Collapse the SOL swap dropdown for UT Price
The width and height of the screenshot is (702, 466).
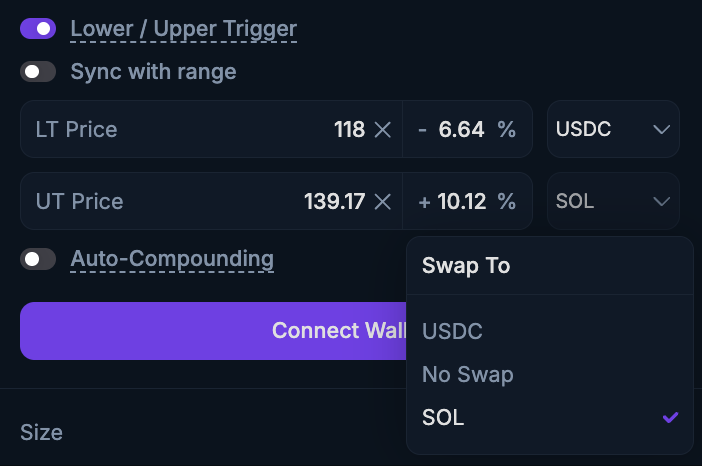(x=612, y=201)
